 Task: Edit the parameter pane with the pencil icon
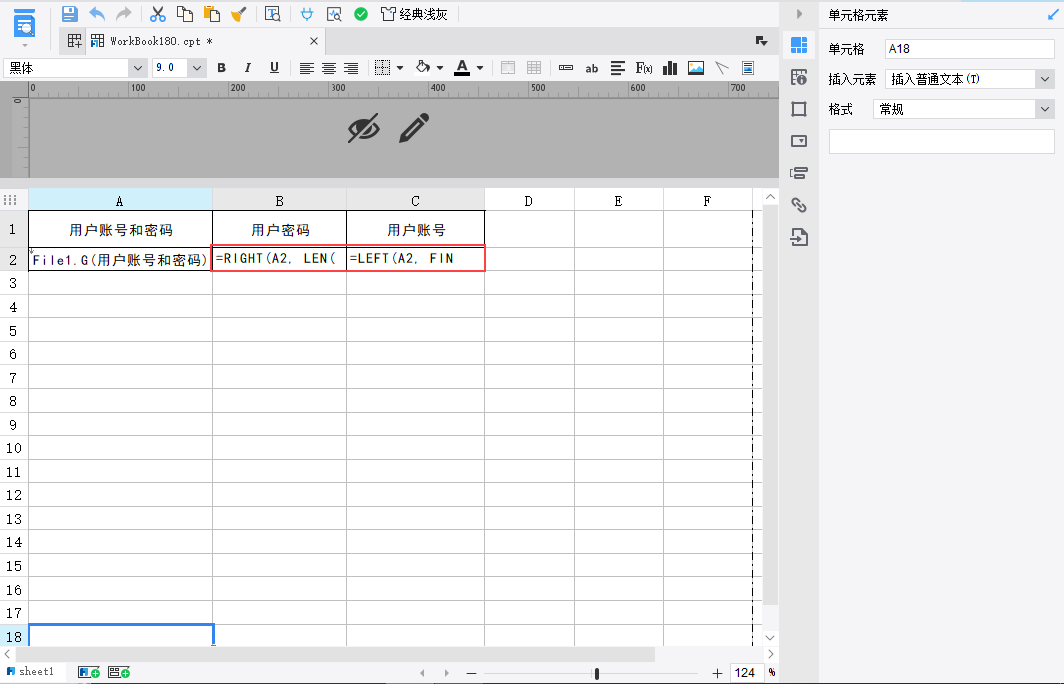coord(413,128)
